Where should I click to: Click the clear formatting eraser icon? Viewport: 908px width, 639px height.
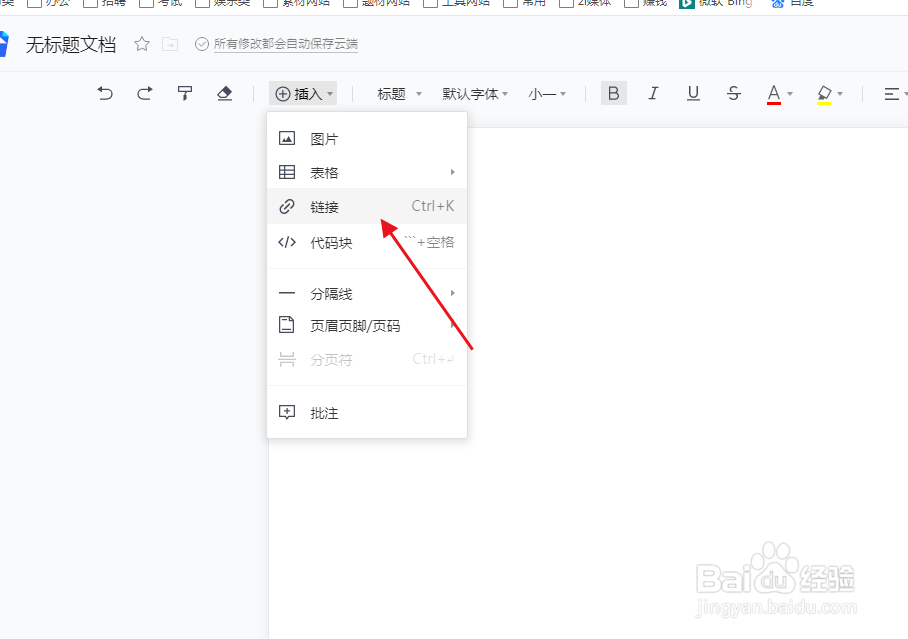tap(225, 93)
